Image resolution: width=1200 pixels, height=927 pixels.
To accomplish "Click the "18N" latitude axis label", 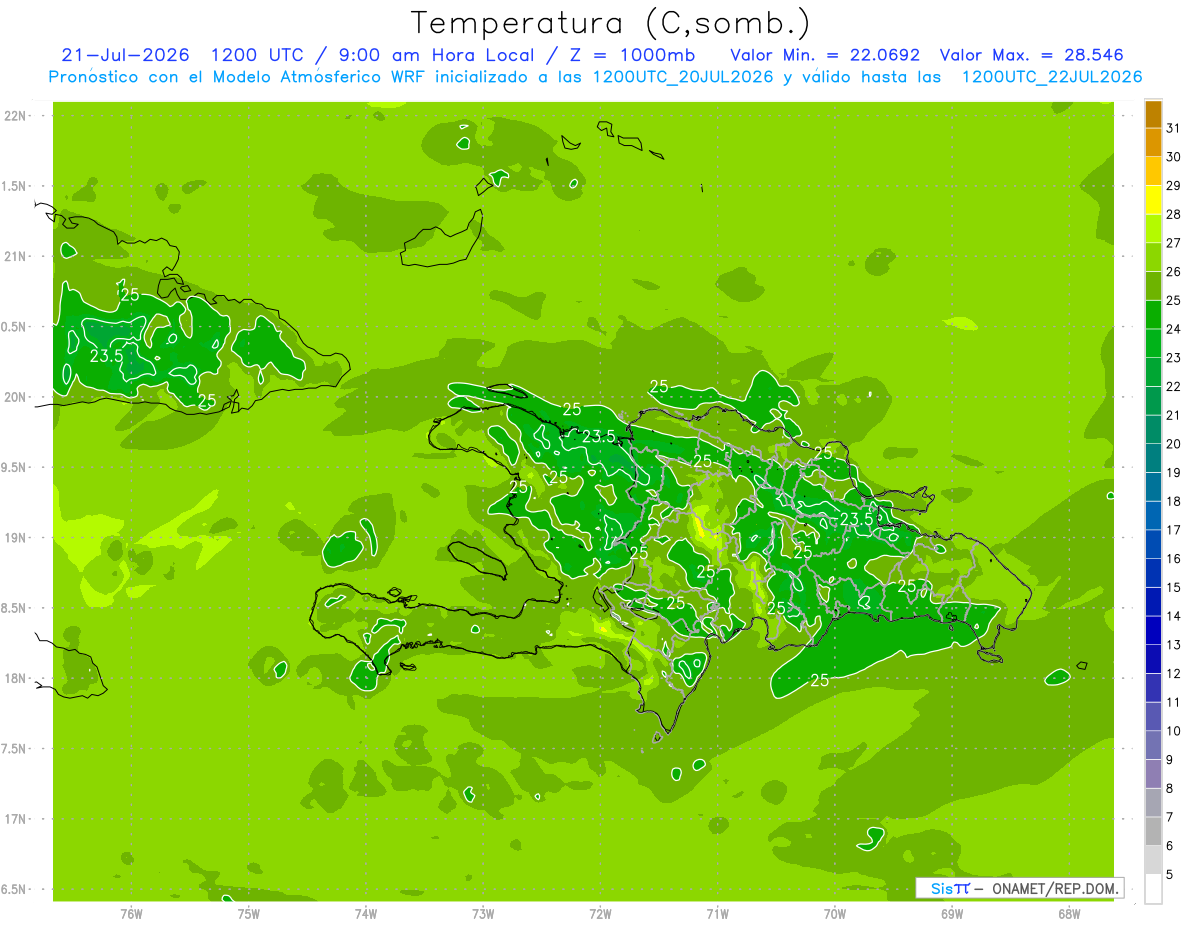I will coord(16,679).
